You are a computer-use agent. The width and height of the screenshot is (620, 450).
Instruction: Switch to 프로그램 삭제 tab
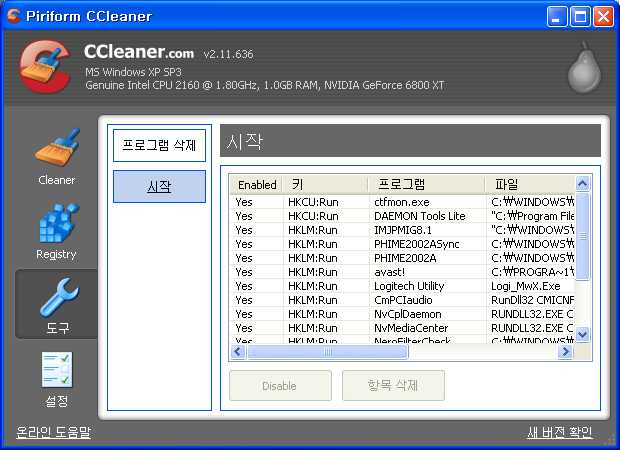(x=159, y=145)
